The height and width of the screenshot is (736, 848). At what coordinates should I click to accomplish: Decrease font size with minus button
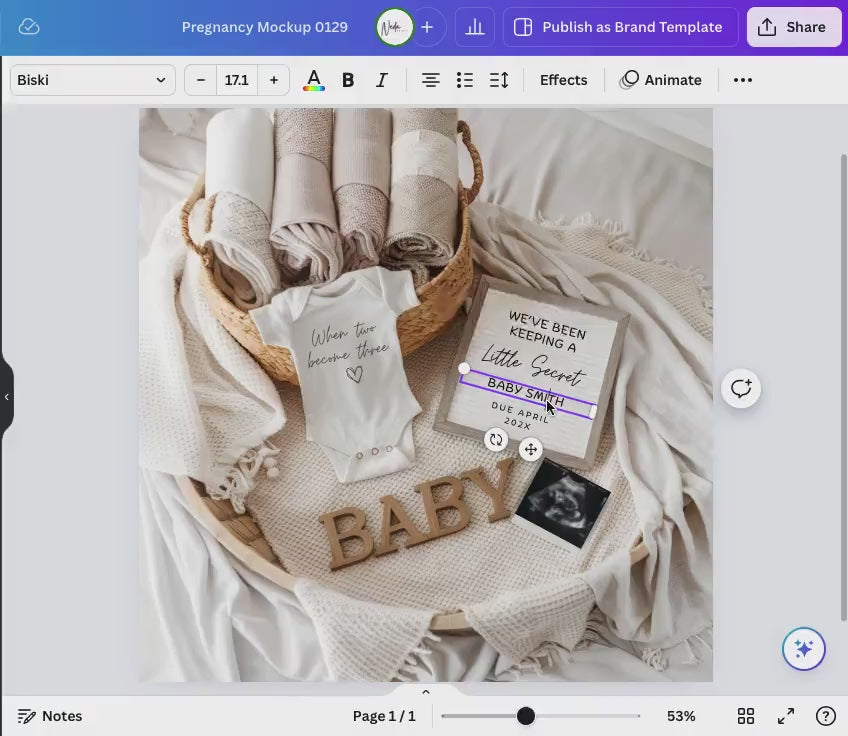(x=201, y=80)
